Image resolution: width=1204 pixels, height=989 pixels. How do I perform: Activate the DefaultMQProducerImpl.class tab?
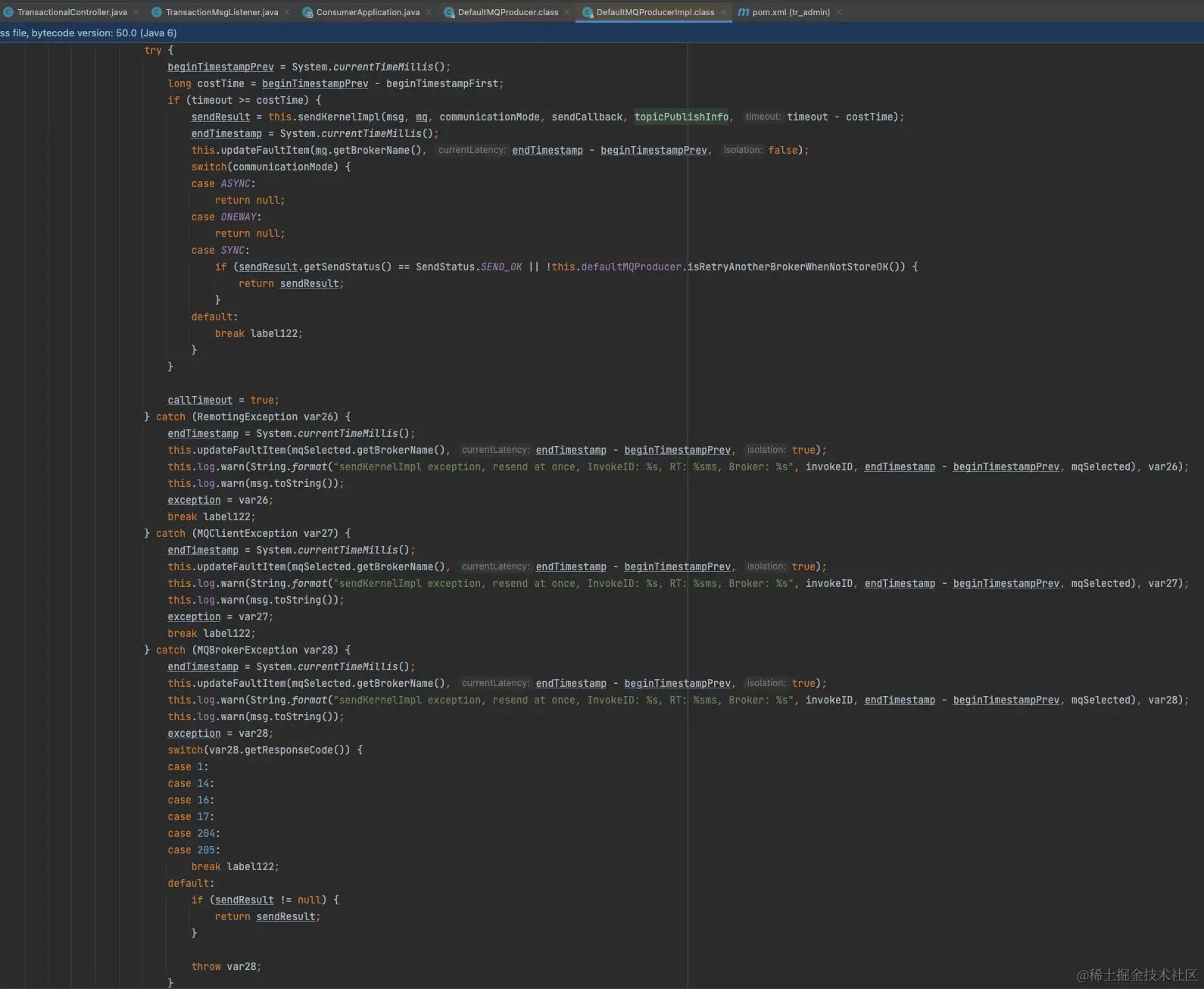(655, 12)
